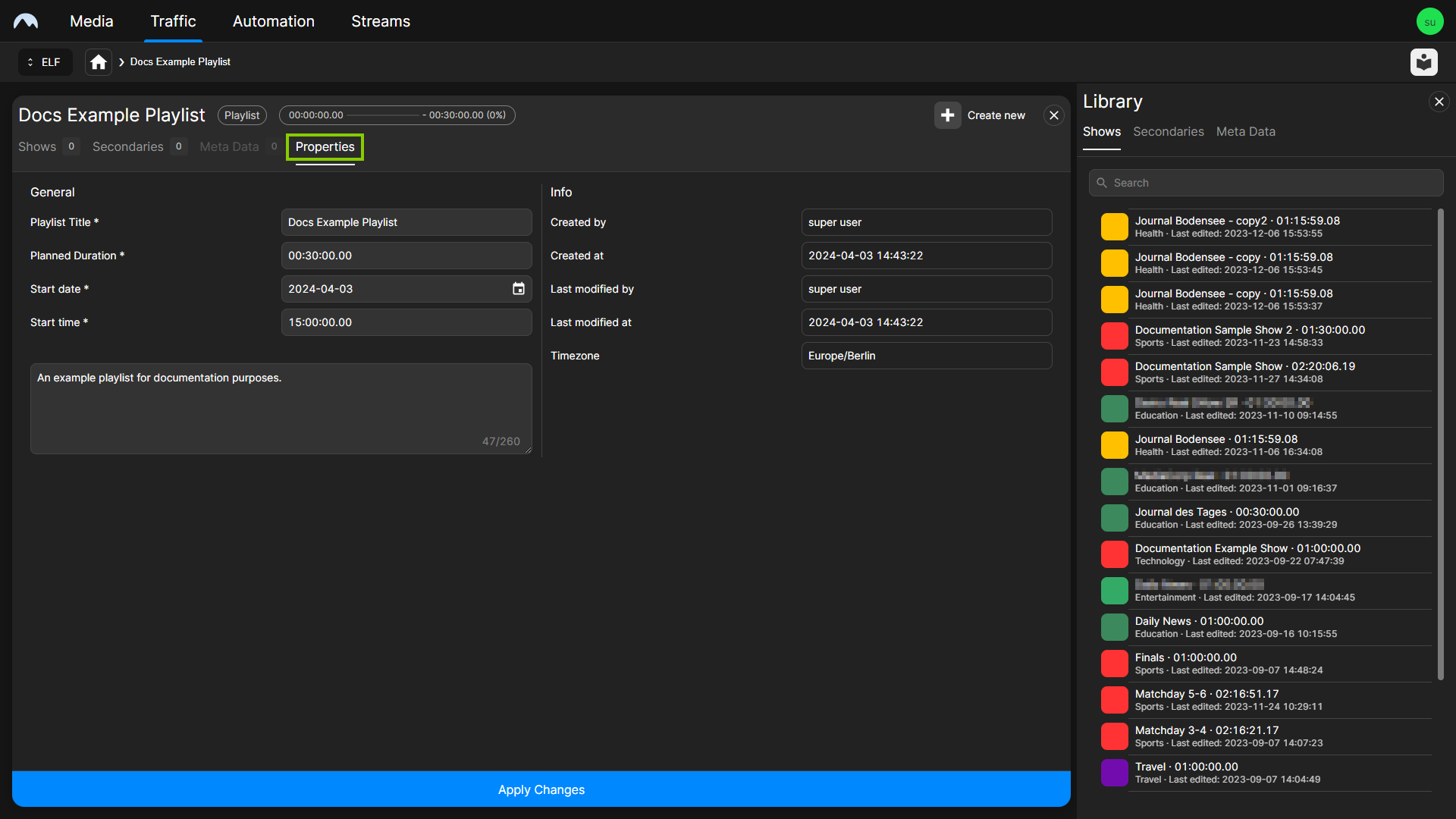Click the home breadcrumb icon
The height and width of the screenshot is (819, 1456).
(x=99, y=62)
